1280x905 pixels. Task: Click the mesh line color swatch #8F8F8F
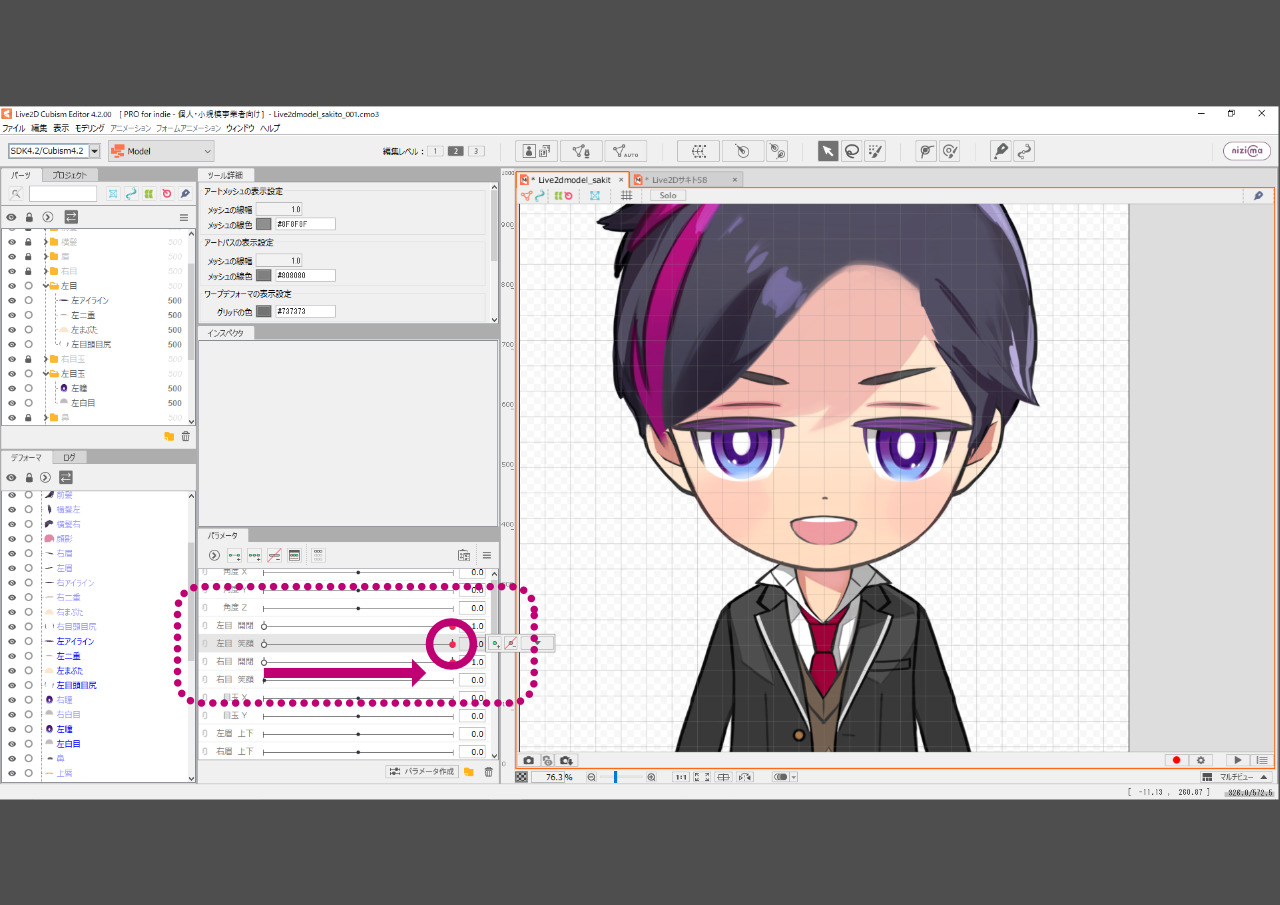point(264,224)
